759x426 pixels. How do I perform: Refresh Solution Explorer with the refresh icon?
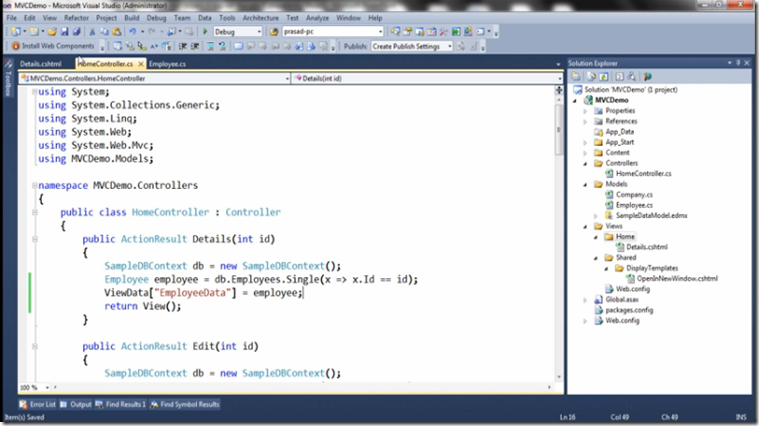coord(604,76)
